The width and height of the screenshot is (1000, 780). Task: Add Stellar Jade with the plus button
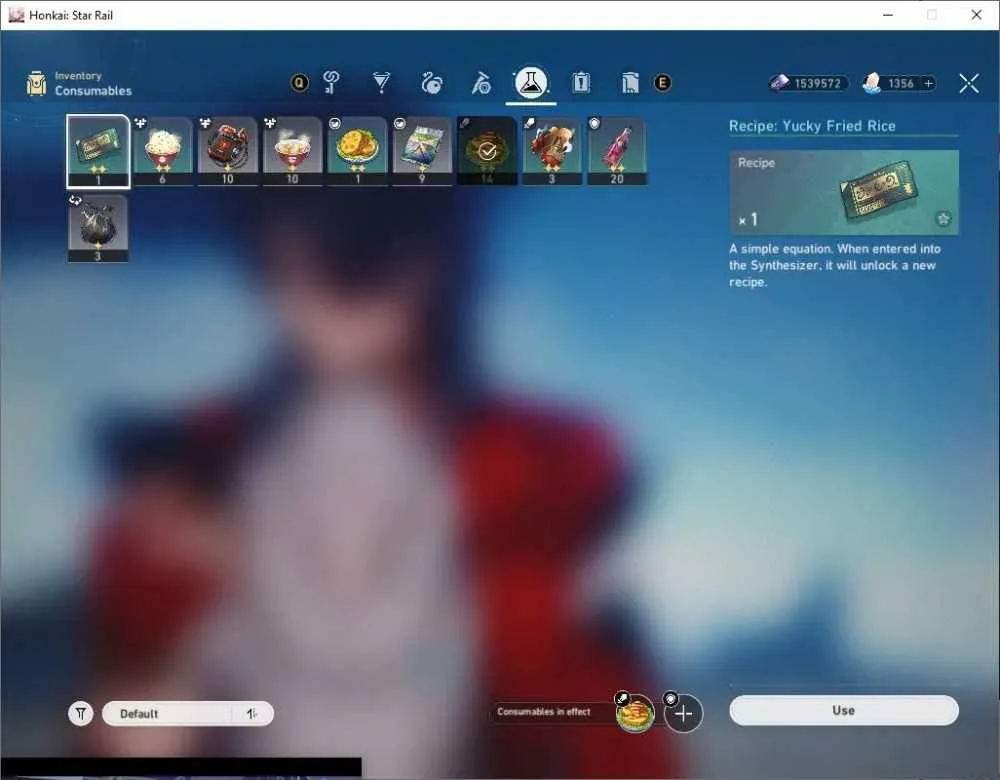point(929,84)
